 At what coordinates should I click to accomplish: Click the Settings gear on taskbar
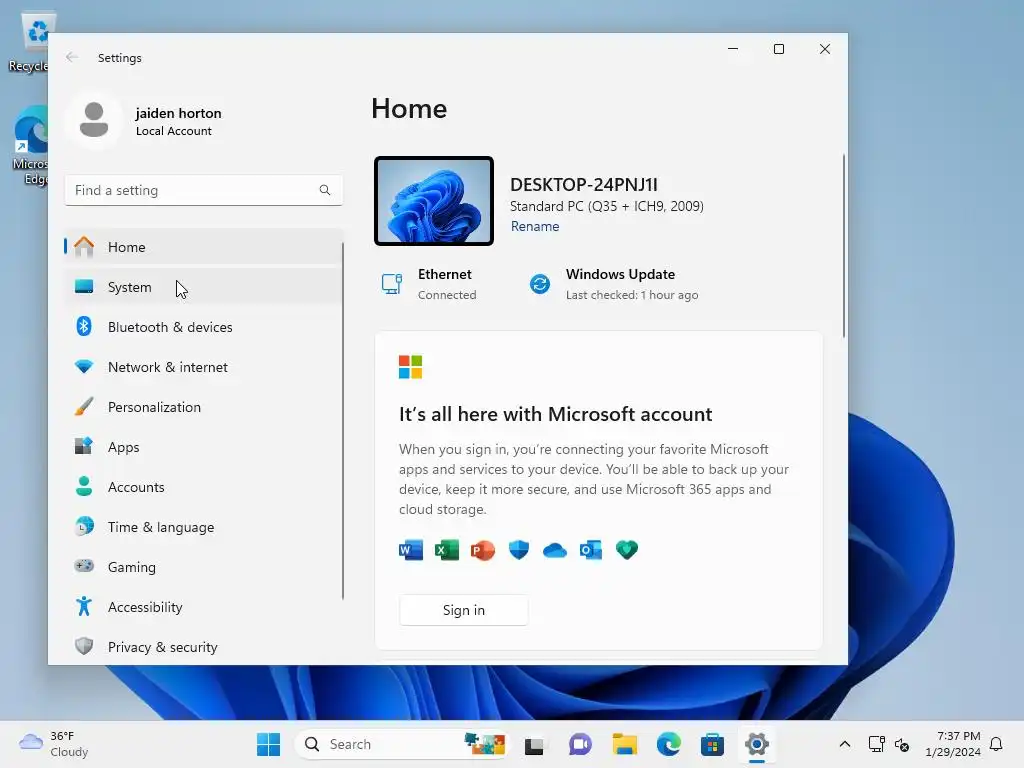[x=757, y=744]
